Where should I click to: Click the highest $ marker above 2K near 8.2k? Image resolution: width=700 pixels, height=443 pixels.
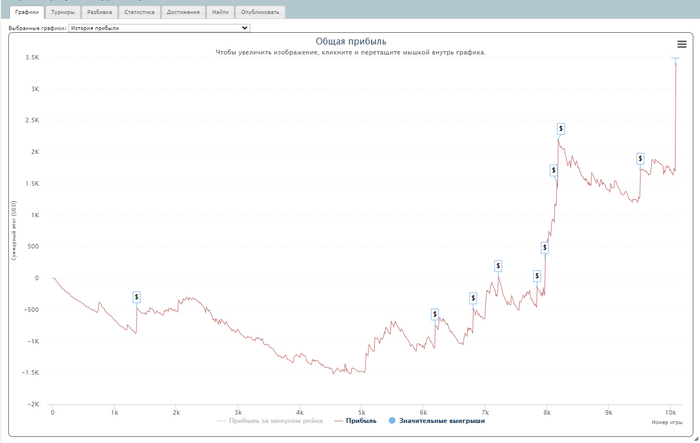click(x=561, y=129)
